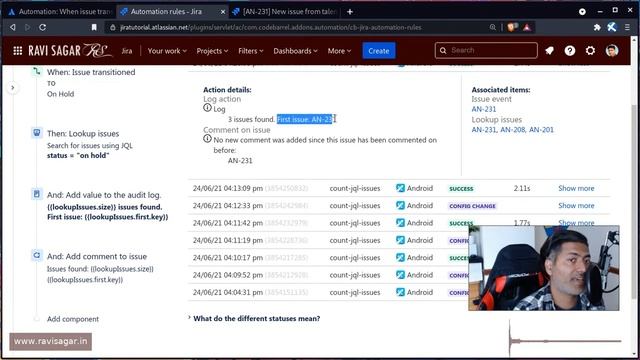
Task: Click count-jql-issues in 04:09:52 row
Action: 355,275
